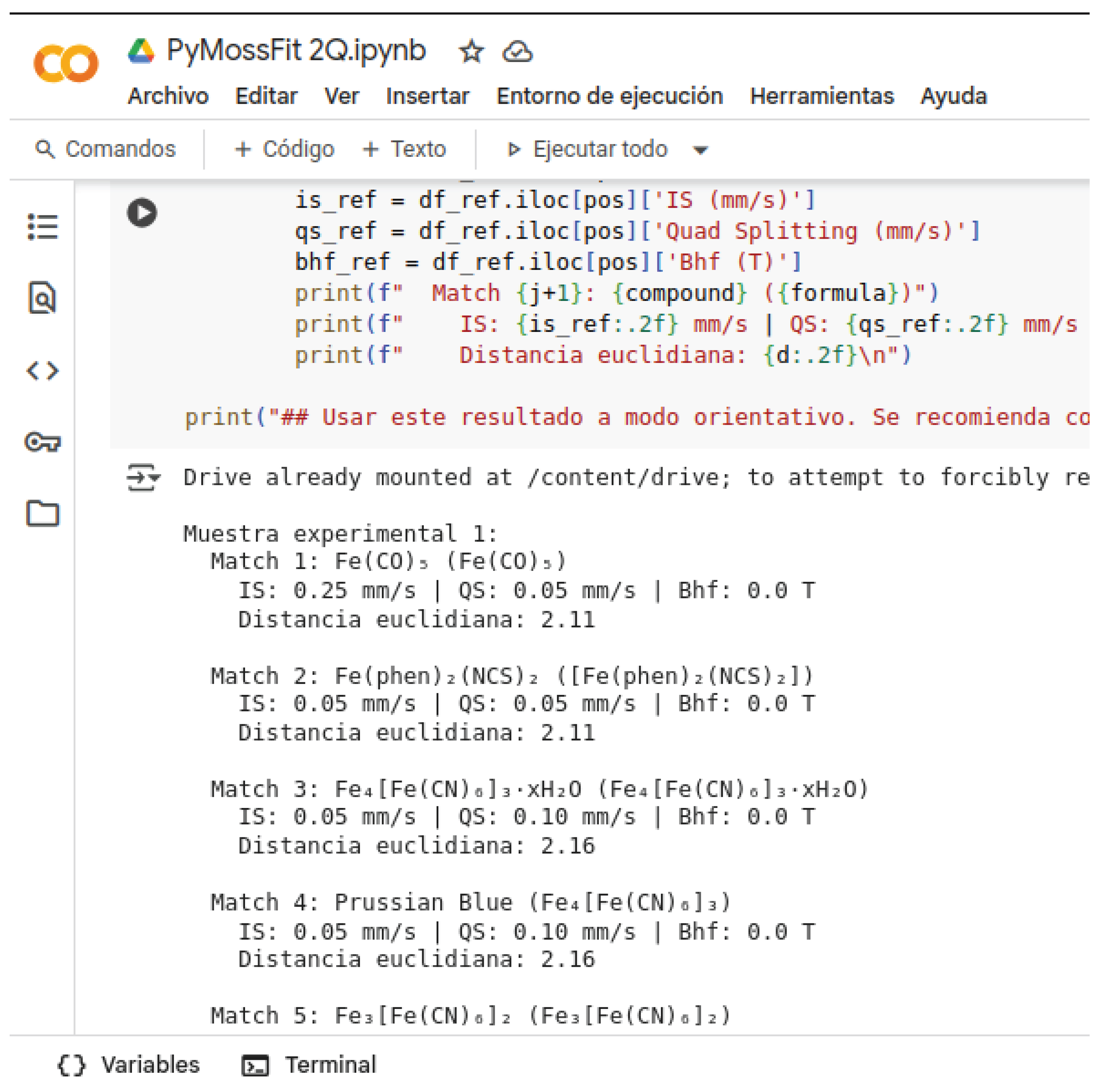Open the Entorno de ejecución menu
1101x1092 pixels.
[609, 96]
